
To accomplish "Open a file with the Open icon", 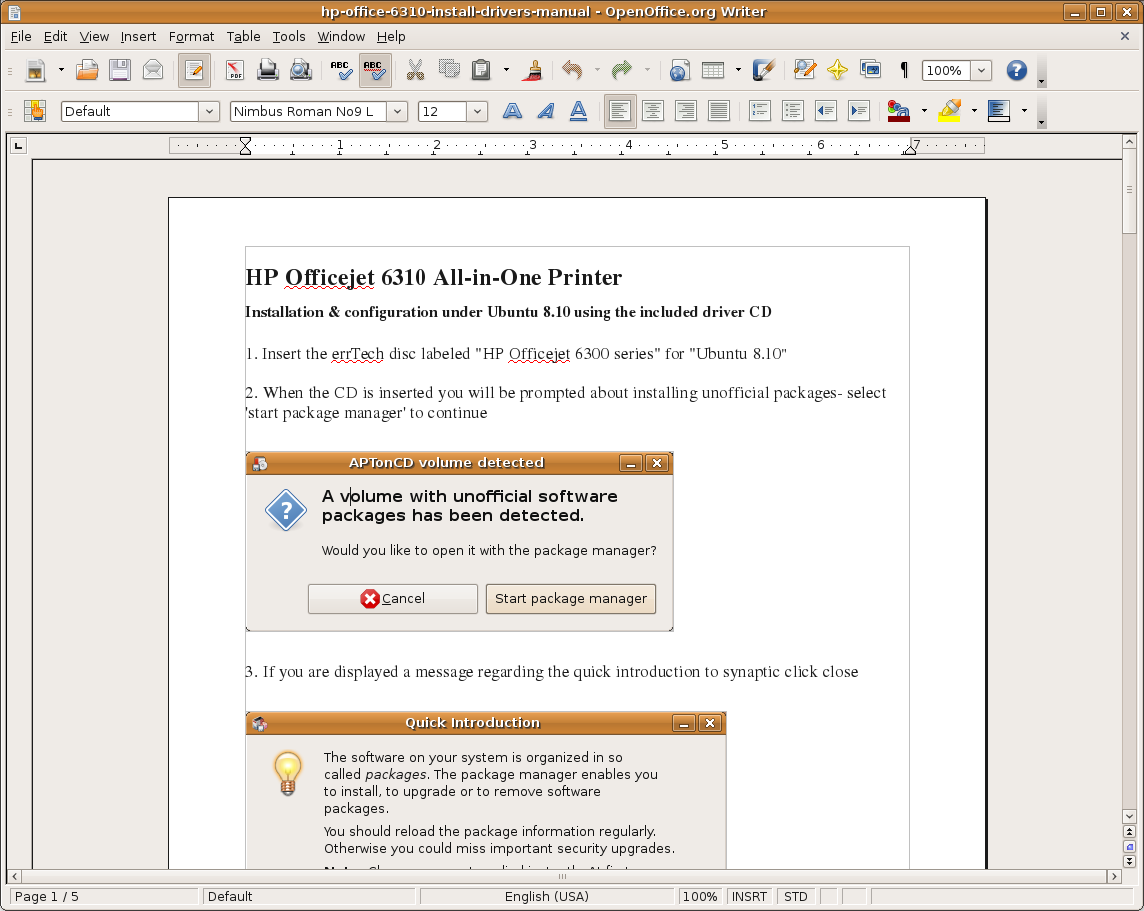I will click(88, 71).
